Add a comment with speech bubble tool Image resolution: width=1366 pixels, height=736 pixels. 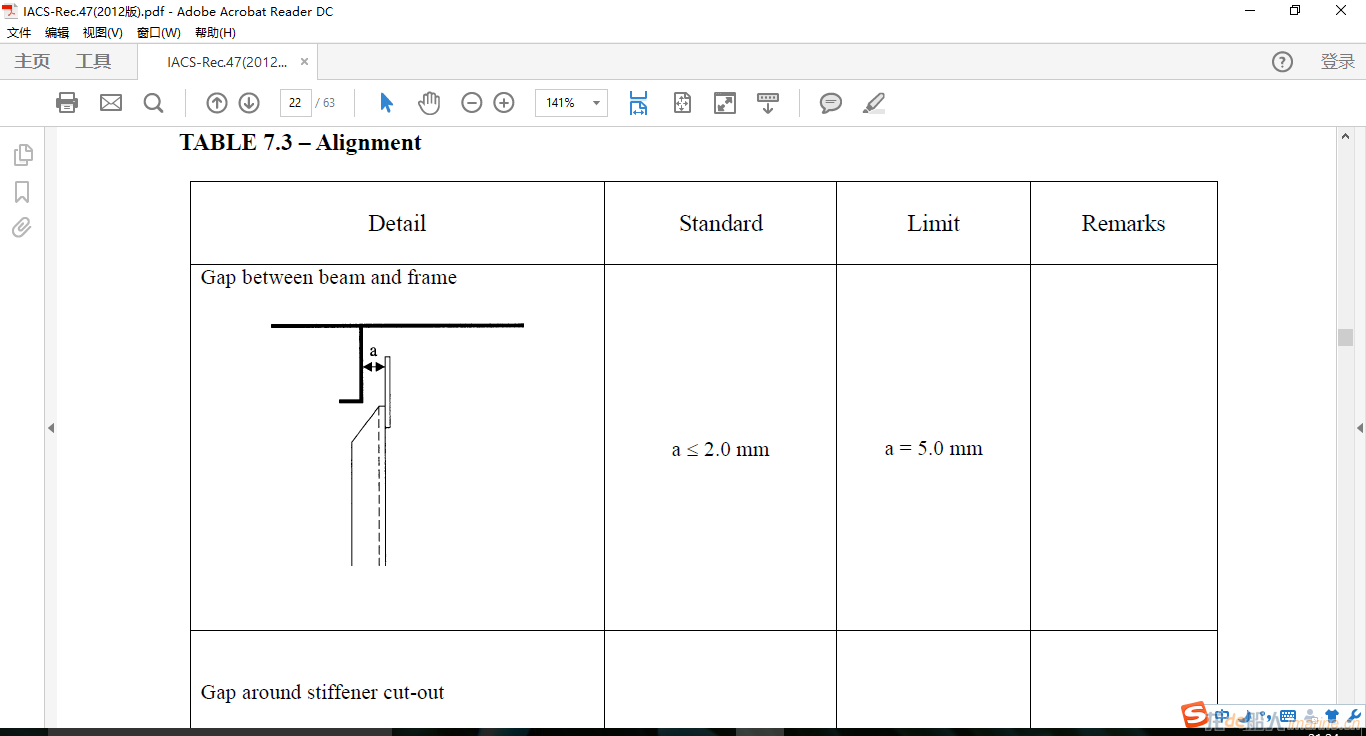coord(831,102)
